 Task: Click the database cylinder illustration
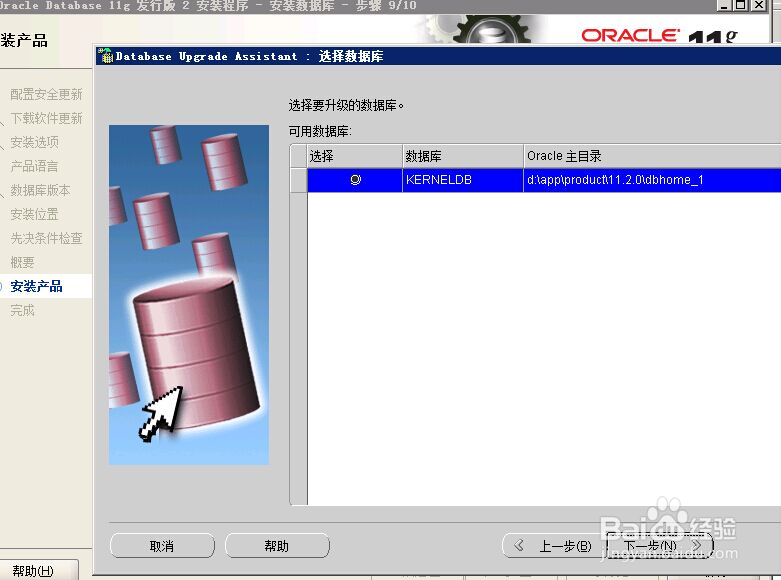click(x=189, y=295)
